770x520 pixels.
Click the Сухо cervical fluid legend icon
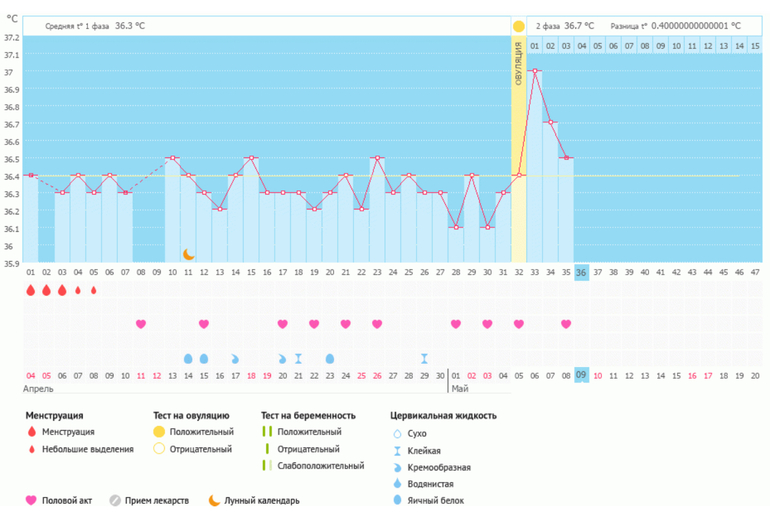pos(396,433)
